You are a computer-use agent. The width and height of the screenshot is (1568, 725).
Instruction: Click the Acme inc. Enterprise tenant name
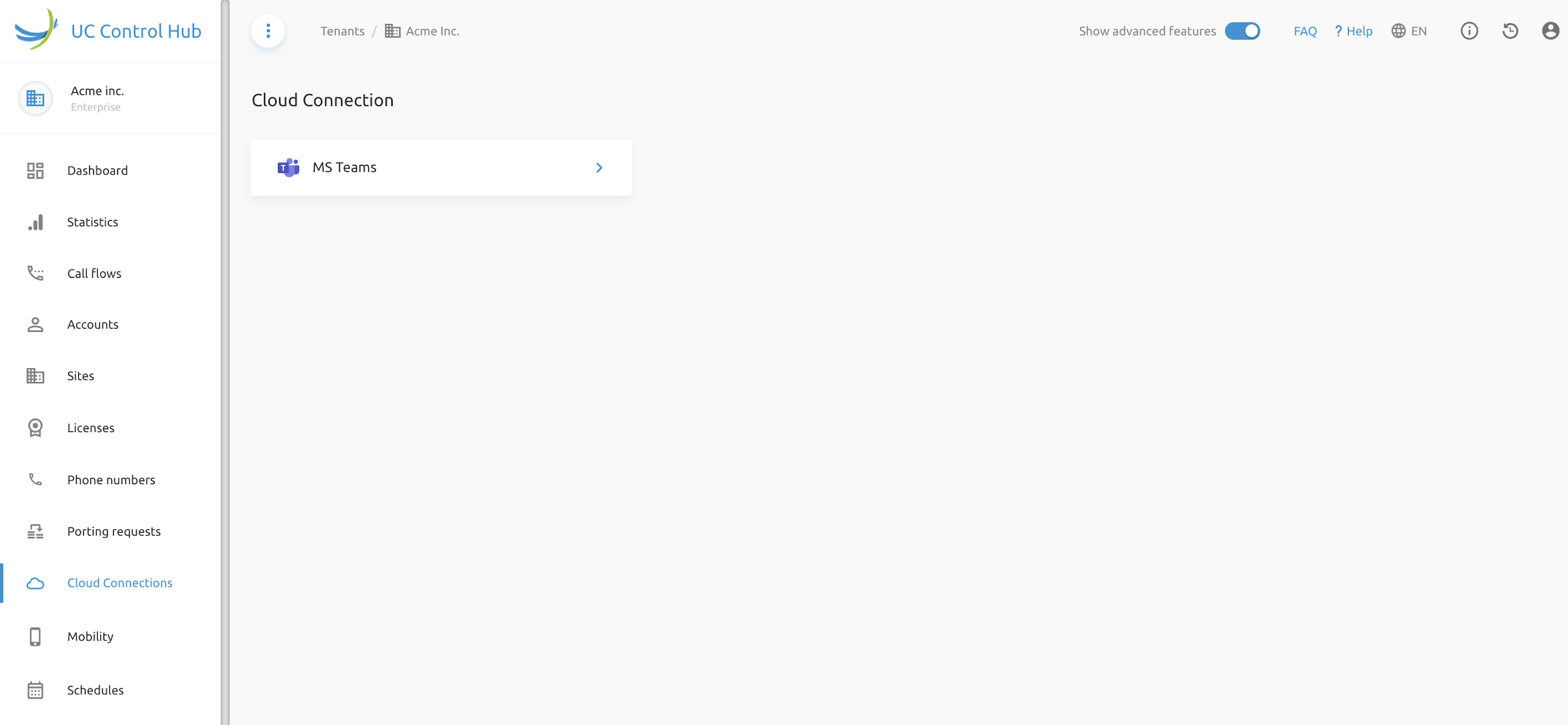tap(97, 98)
